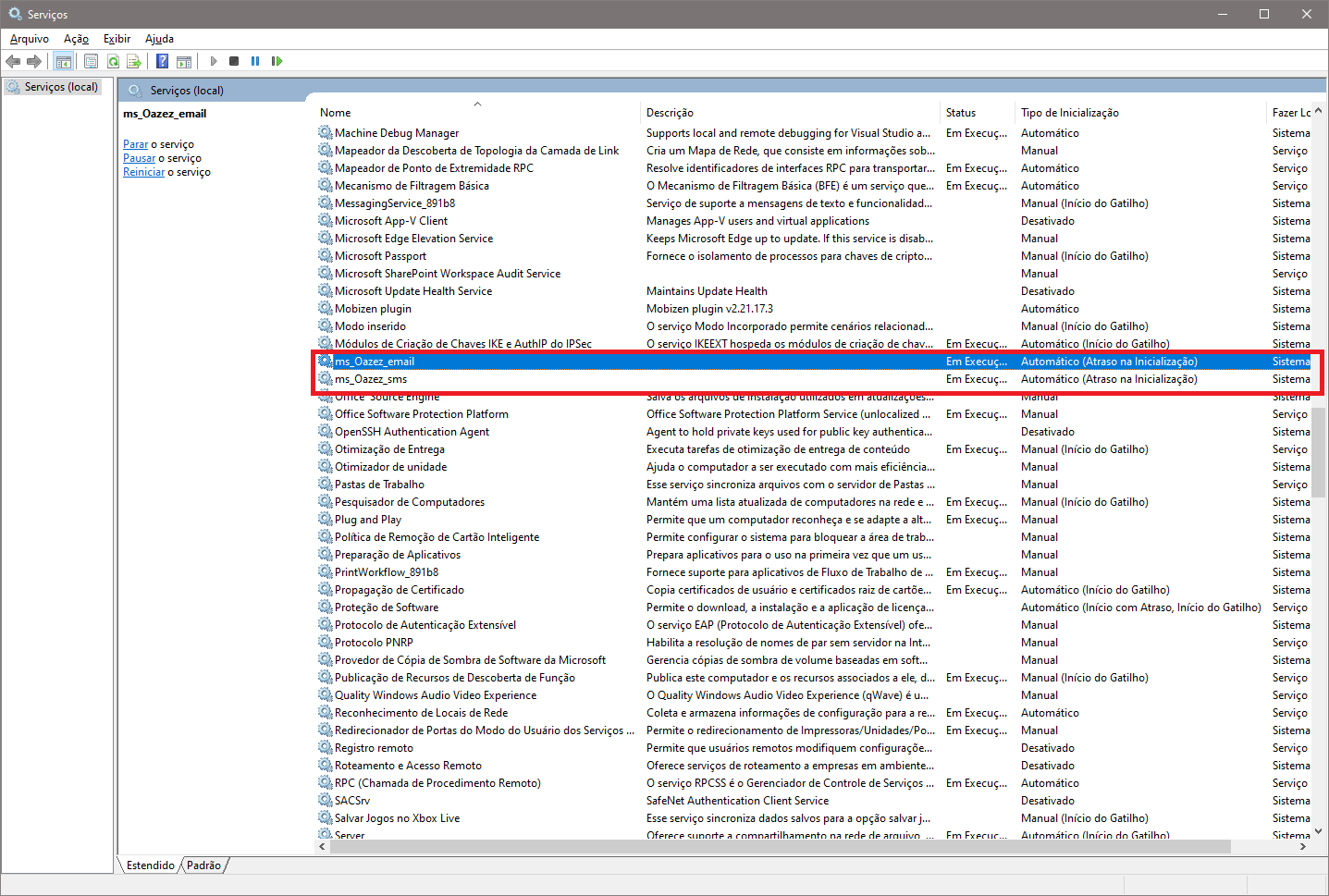Viewport: 1329px width, 896px height.
Task: Click the Start Service play icon
Action: point(213,61)
